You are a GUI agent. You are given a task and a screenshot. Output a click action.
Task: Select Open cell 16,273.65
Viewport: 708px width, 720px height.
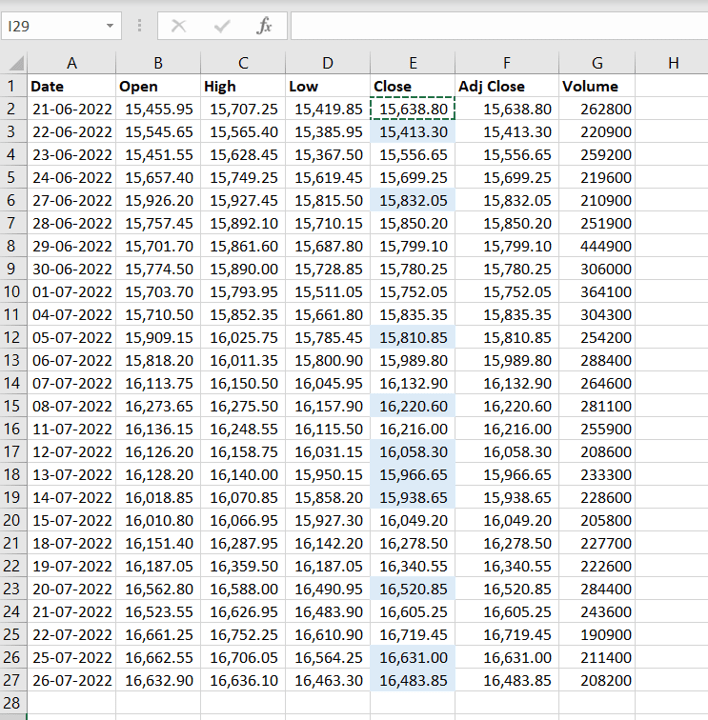tap(158, 406)
